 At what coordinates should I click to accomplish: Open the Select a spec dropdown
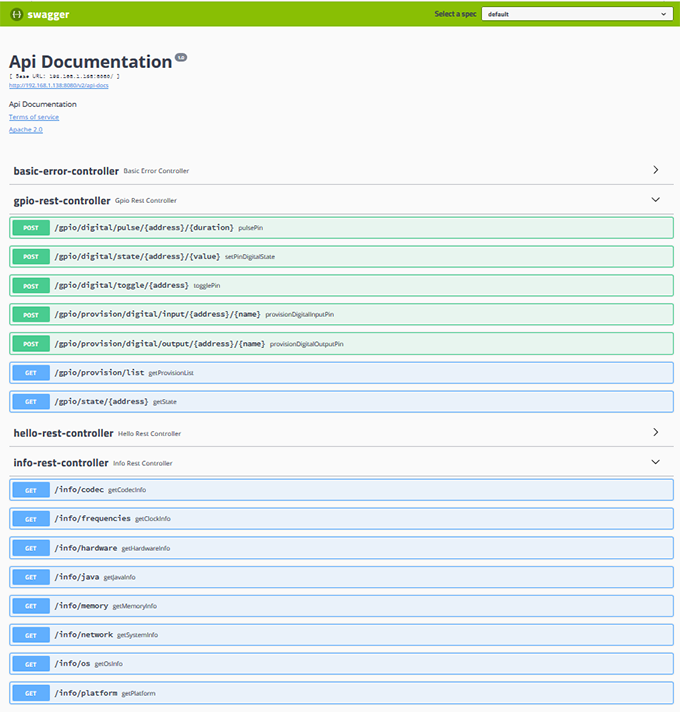(x=575, y=14)
